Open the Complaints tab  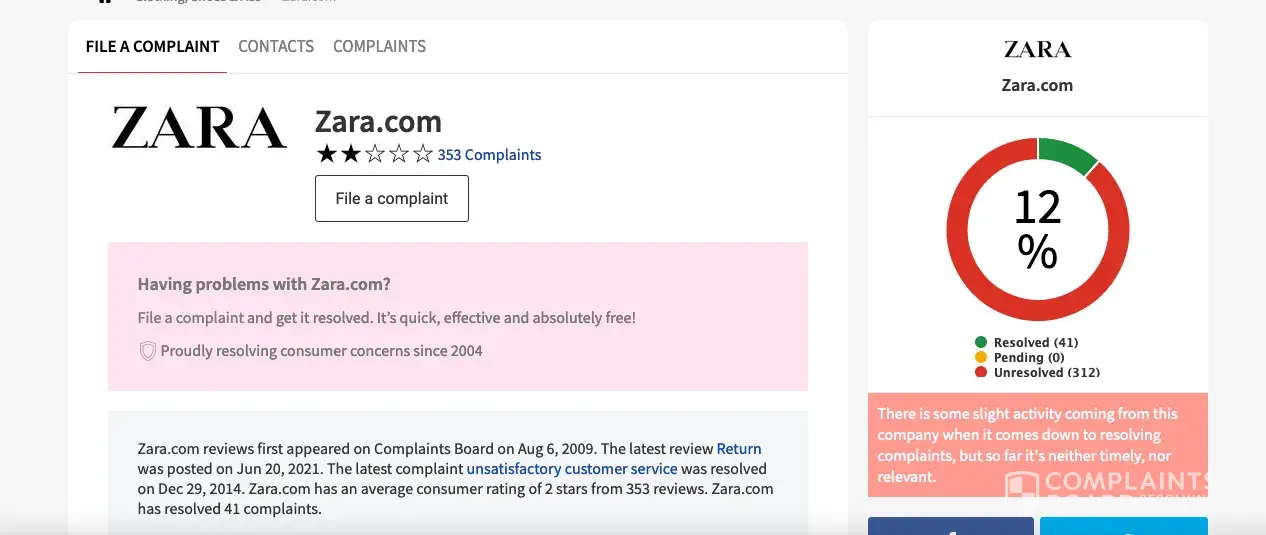(x=379, y=47)
